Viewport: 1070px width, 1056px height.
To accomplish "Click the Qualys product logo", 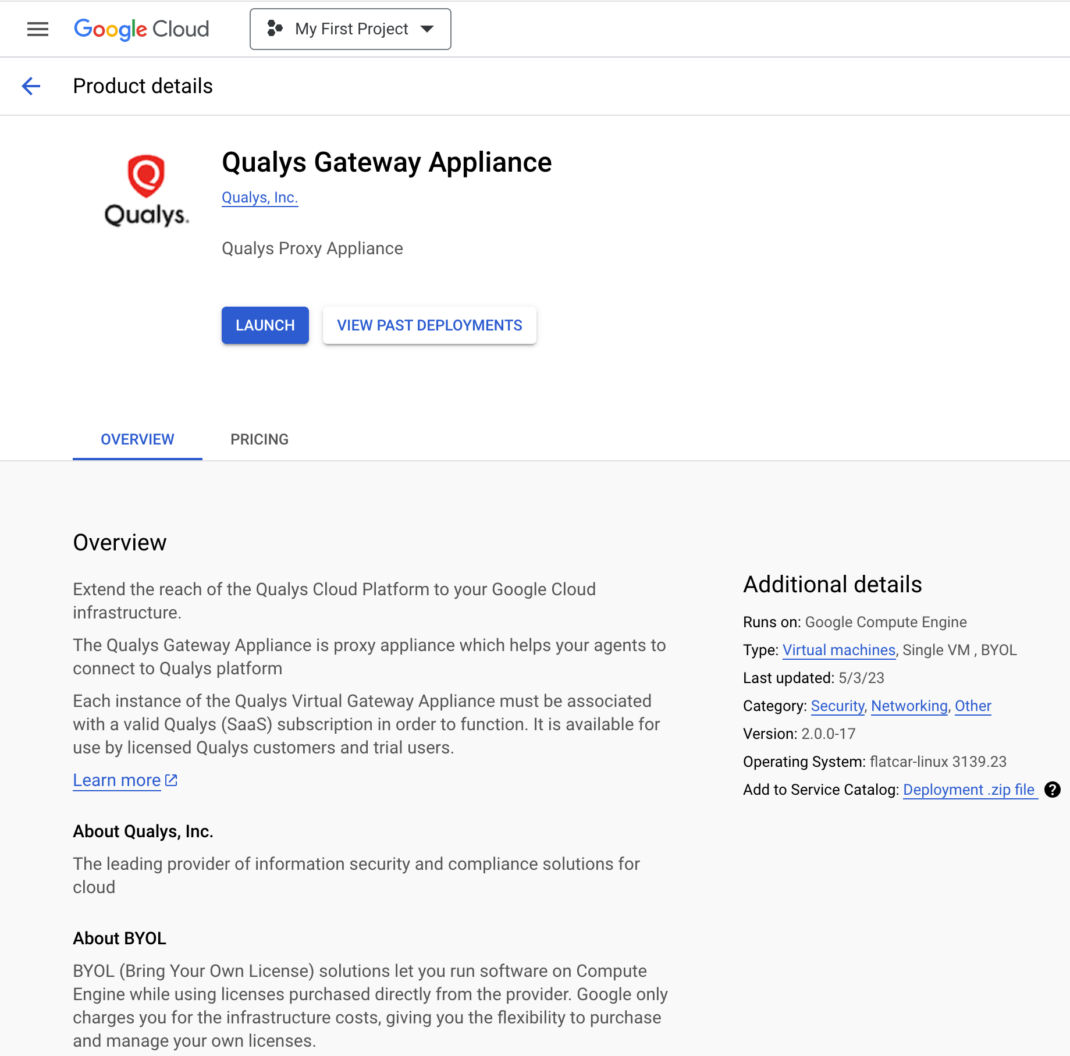I will (x=146, y=190).
